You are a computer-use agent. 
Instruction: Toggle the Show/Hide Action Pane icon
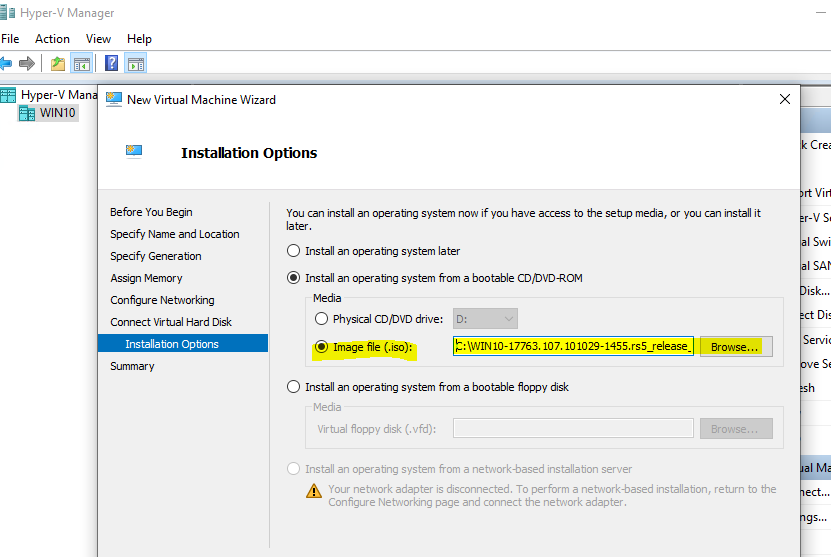(136, 64)
